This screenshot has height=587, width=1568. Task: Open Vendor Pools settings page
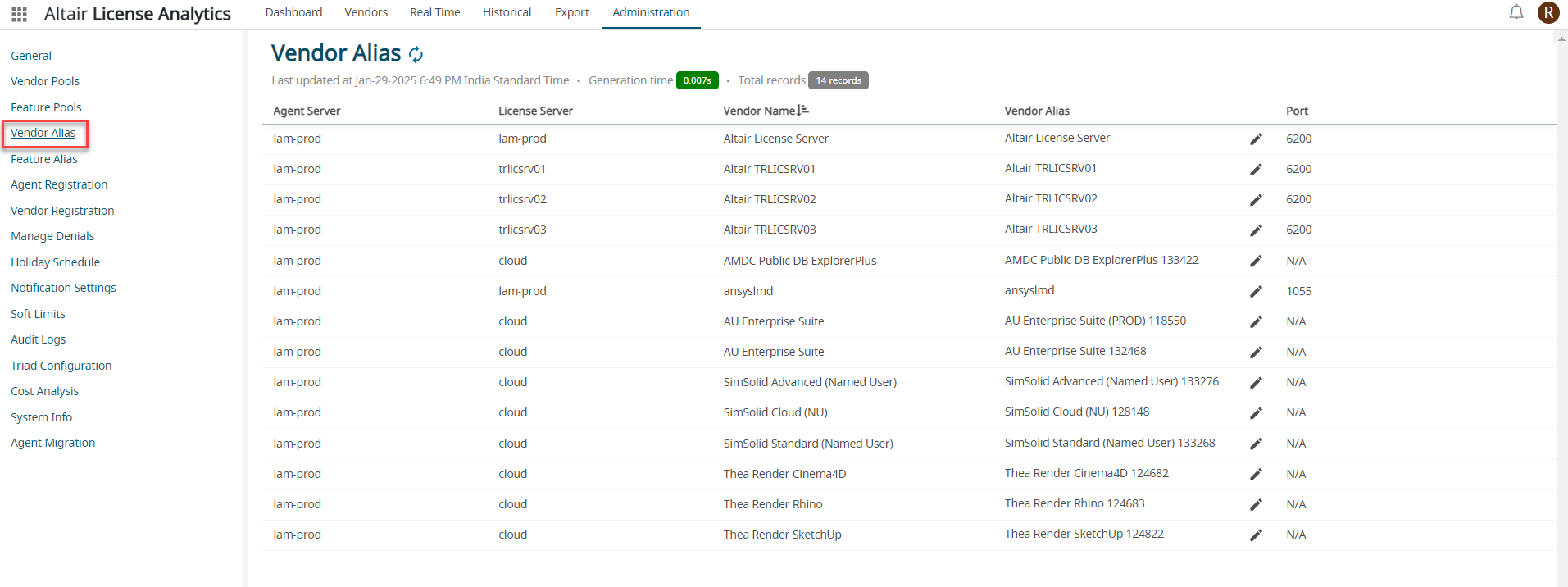point(45,81)
